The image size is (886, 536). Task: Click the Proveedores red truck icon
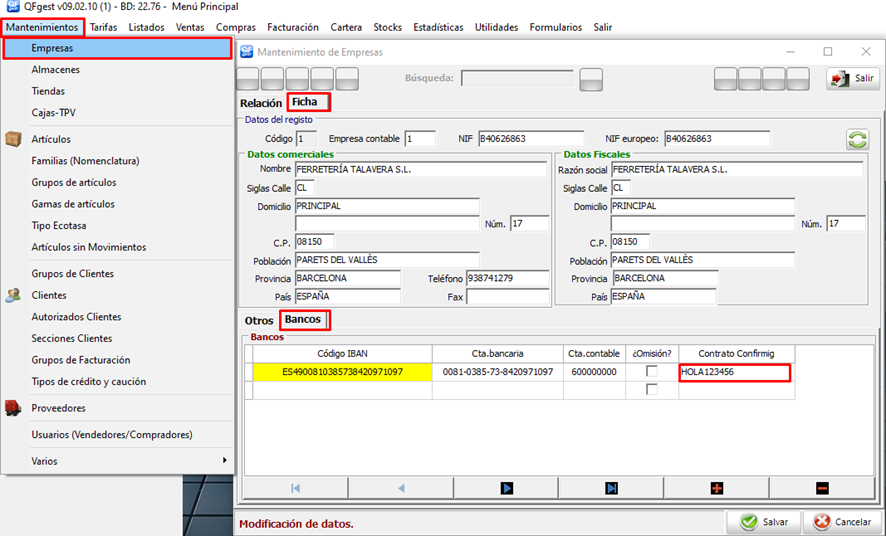[13, 408]
